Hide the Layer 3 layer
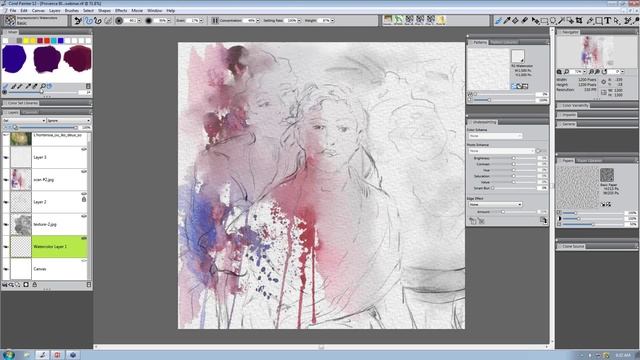The height and width of the screenshot is (360, 640). click(x=6, y=157)
